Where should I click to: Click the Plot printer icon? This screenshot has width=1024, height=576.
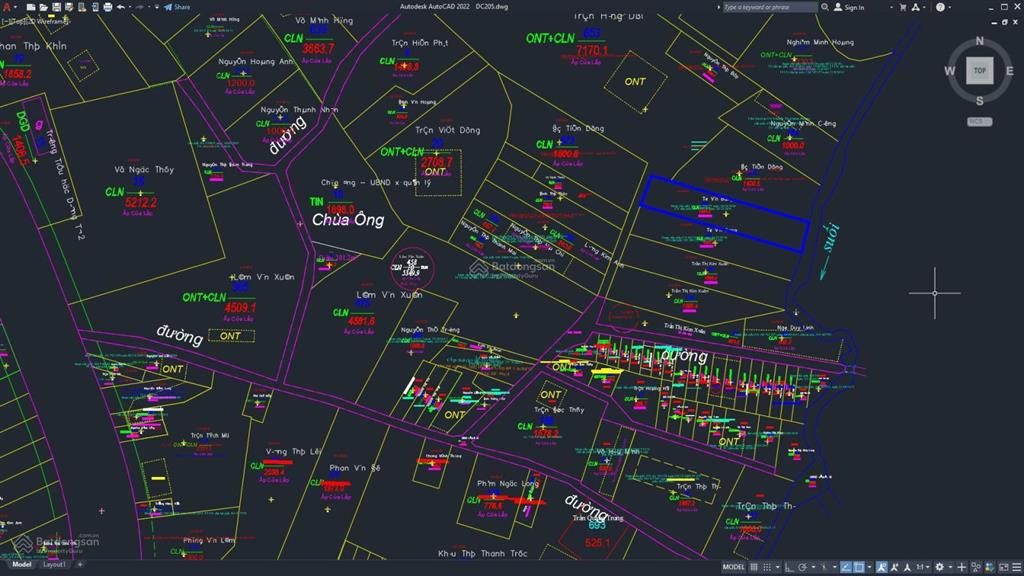108,7
